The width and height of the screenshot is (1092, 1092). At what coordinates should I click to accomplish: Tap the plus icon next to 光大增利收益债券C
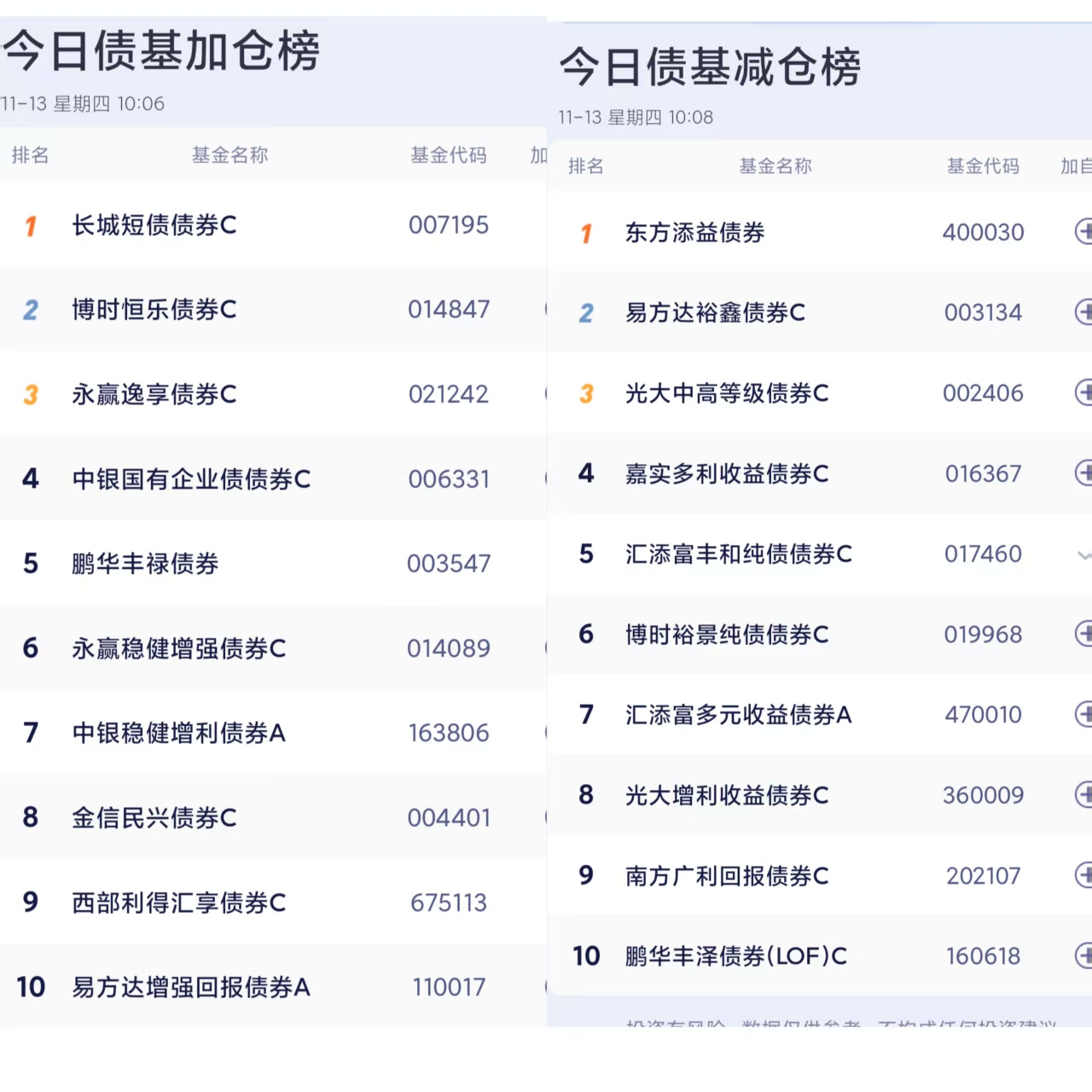point(1083,795)
